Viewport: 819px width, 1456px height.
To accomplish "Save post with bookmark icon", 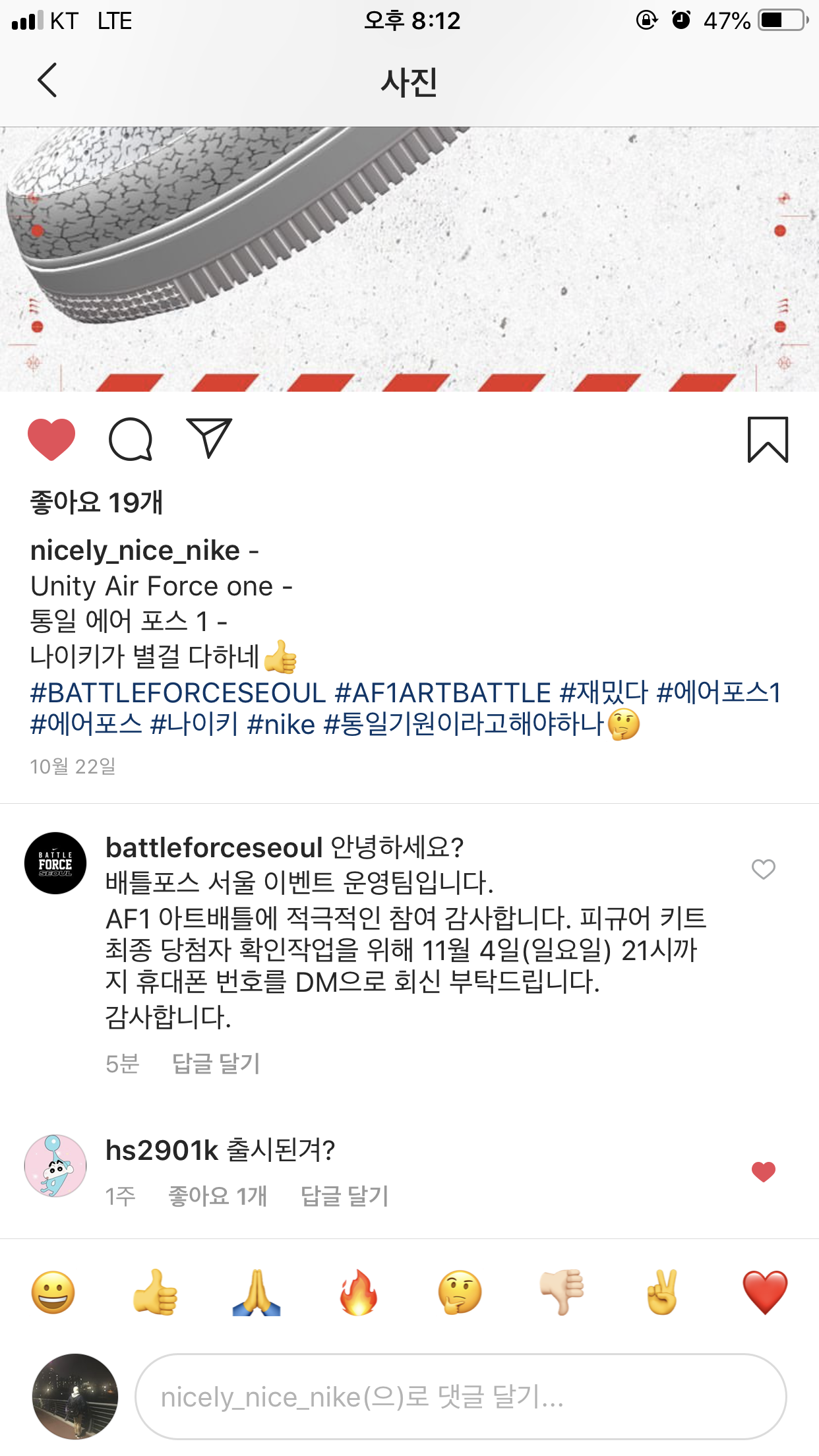I will 768,440.
